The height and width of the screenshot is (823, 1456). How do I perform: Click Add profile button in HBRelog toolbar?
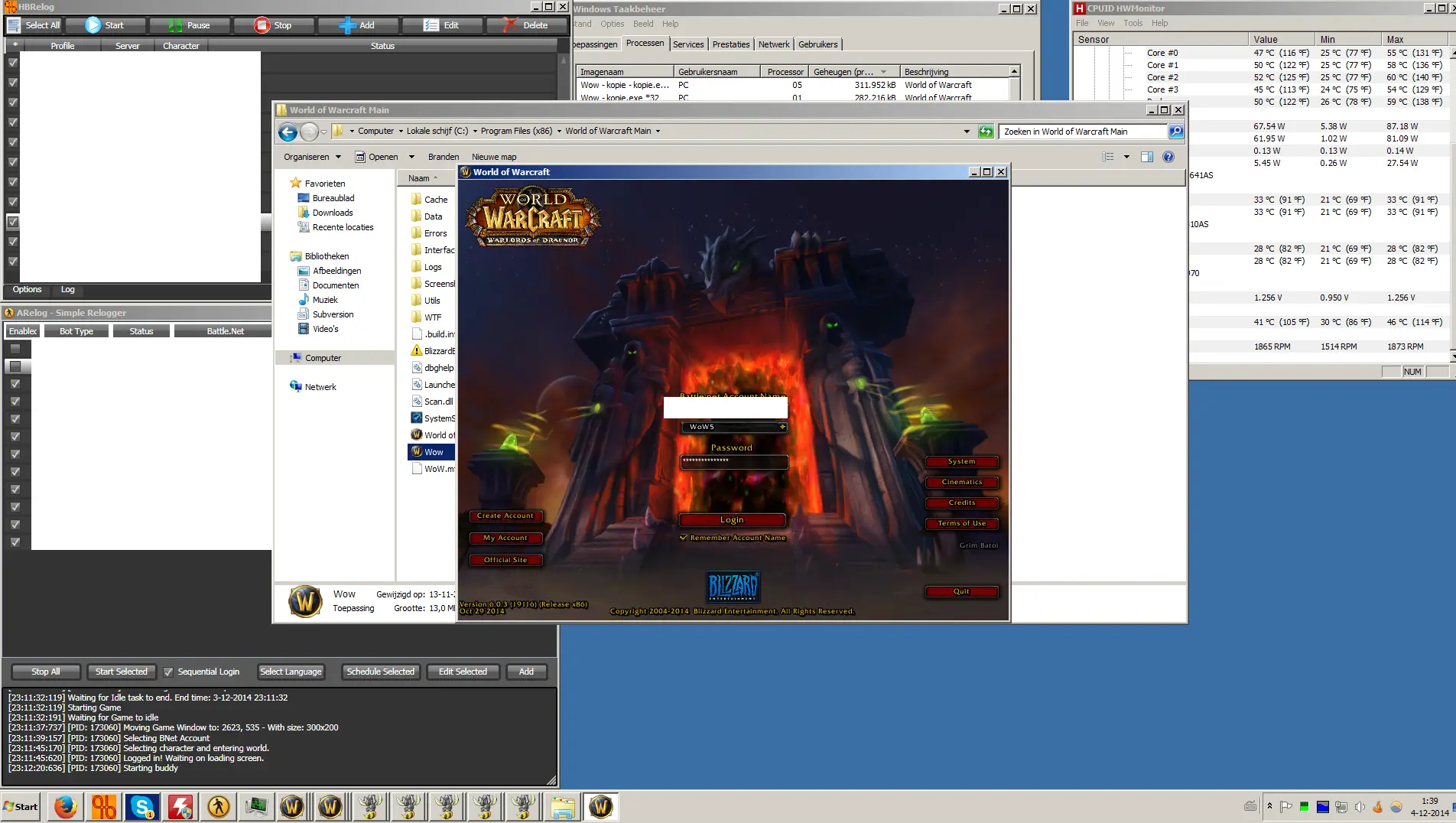tap(357, 25)
